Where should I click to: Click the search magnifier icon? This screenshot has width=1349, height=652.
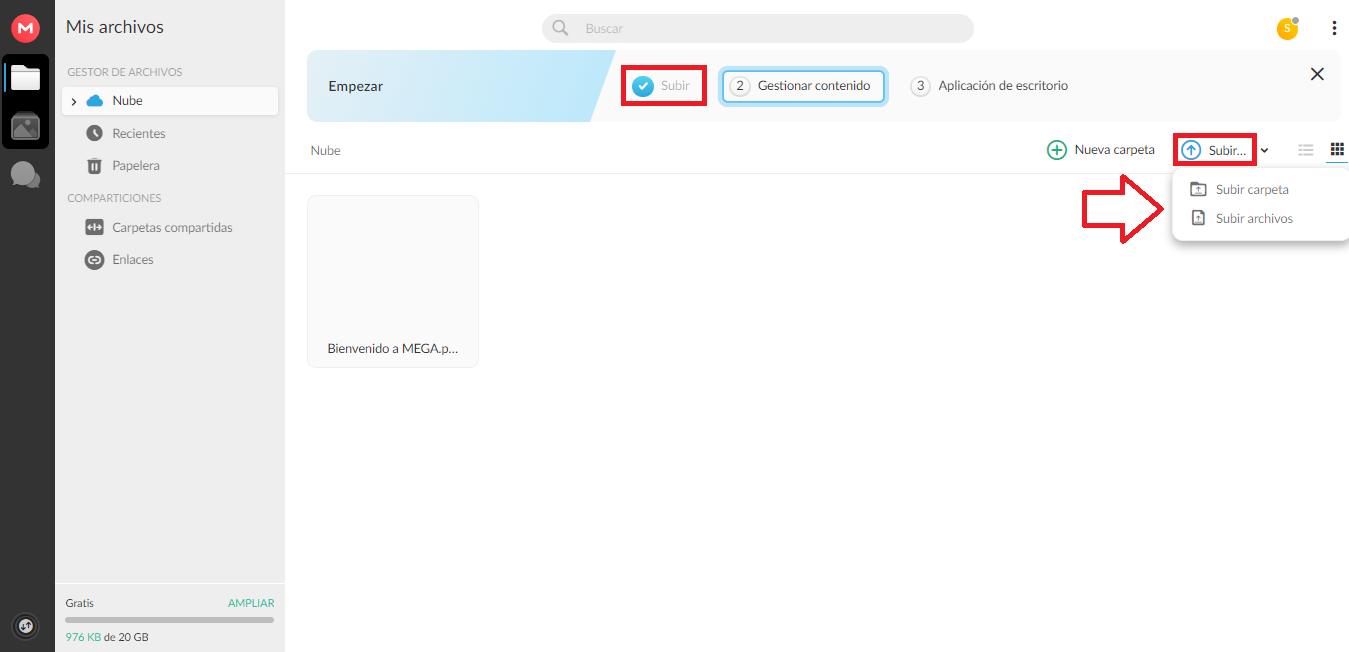tap(560, 28)
